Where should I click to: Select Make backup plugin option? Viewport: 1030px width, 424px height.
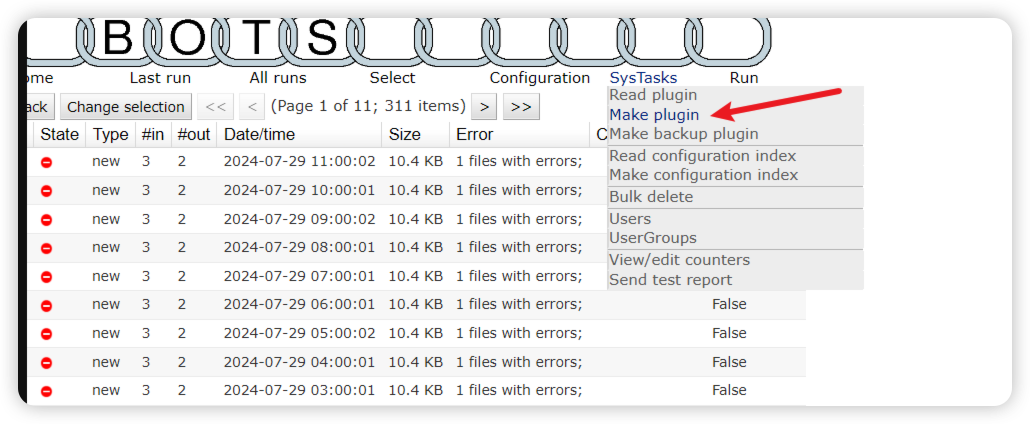point(683,134)
